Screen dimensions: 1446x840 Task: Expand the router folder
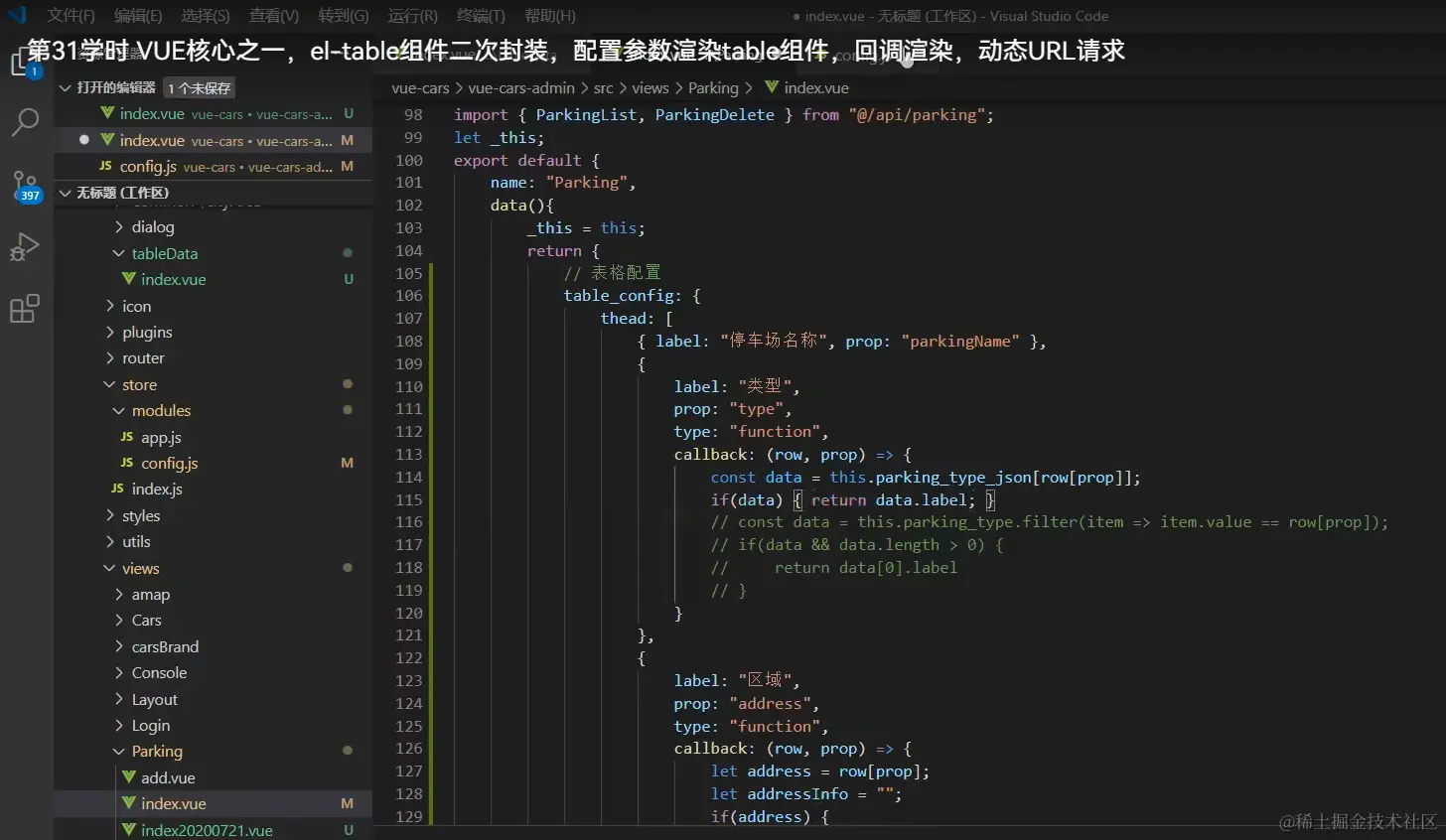pos(110,358)
